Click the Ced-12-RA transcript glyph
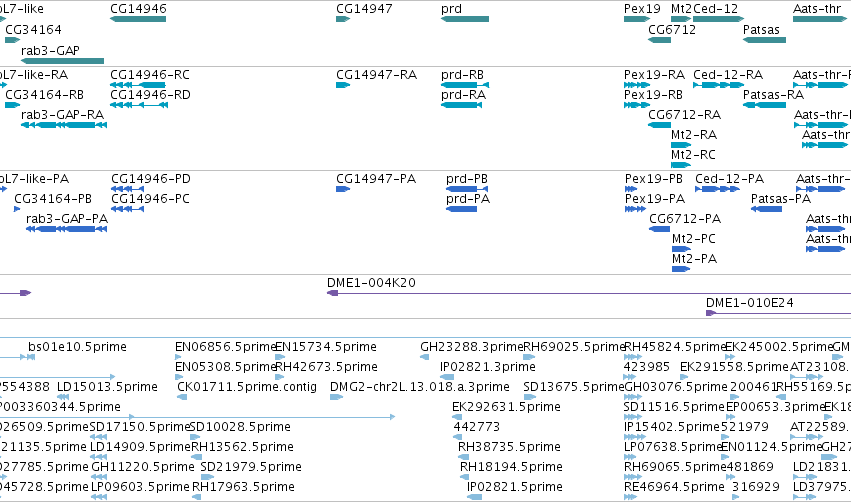The image size is (851, 502). 718,85
